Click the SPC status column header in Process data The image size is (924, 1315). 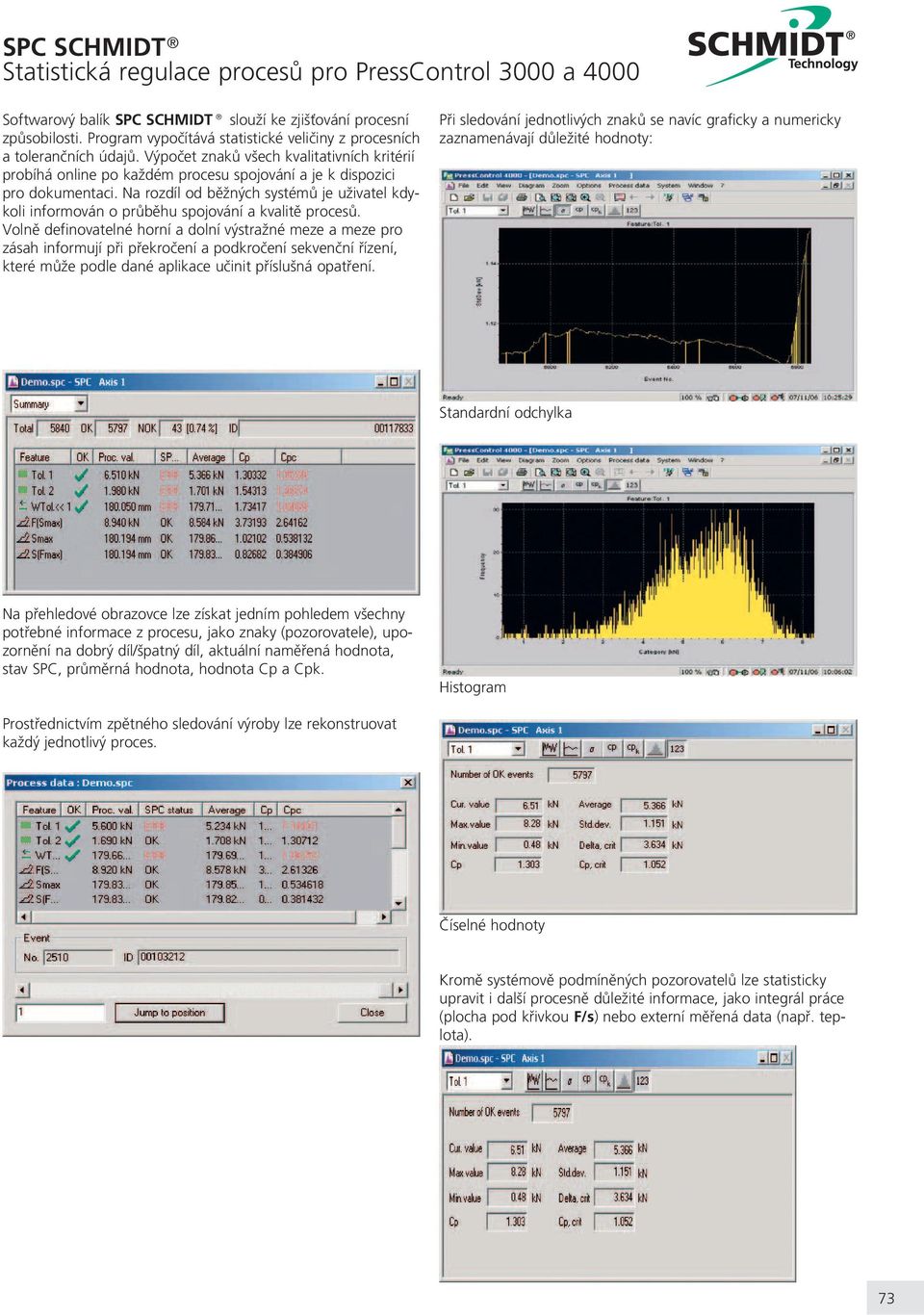point(169,810)
